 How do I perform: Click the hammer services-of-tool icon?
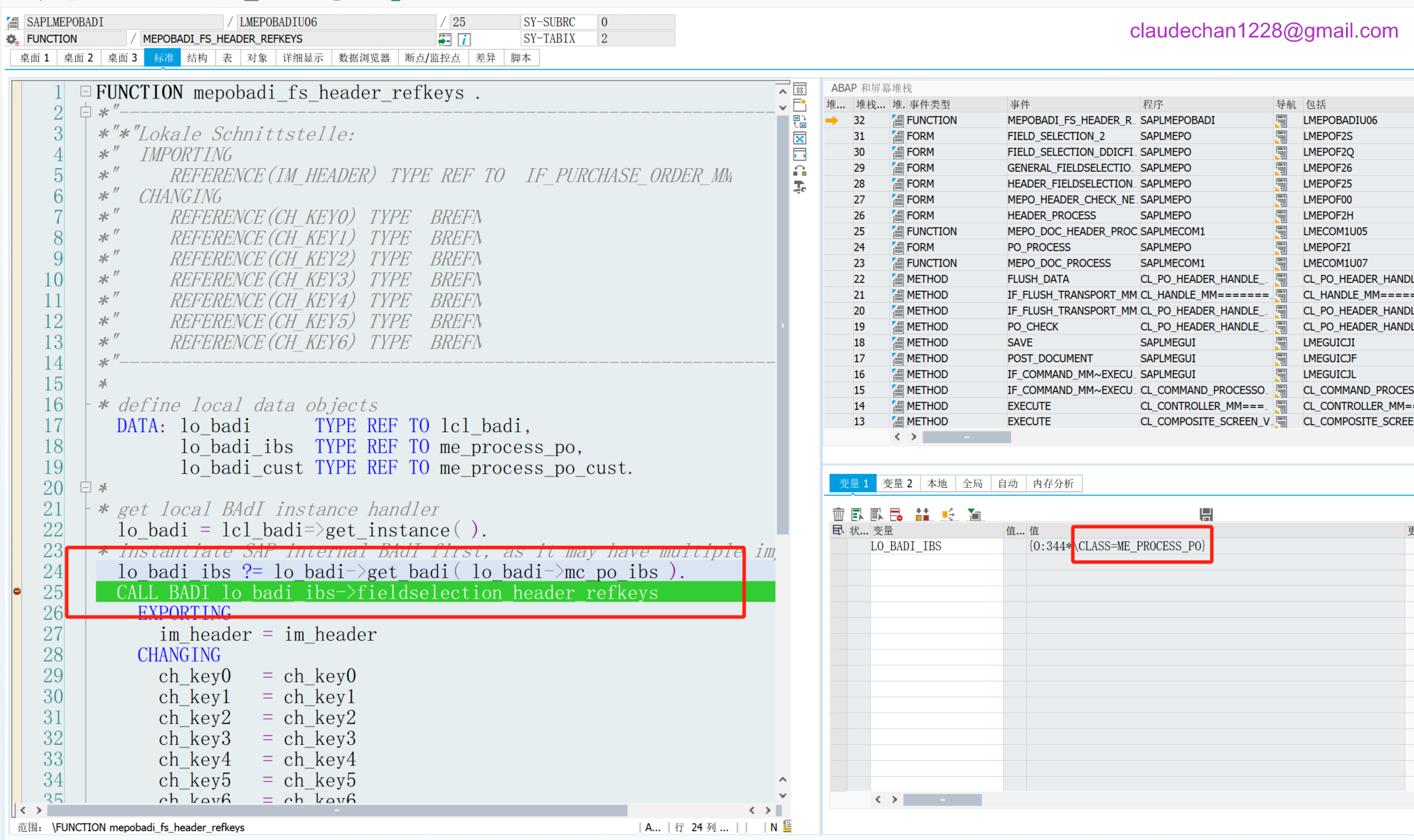800,187
